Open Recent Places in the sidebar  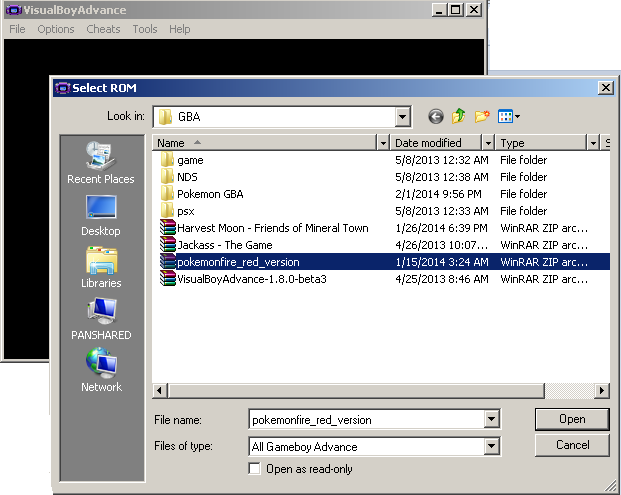[101, 163]
